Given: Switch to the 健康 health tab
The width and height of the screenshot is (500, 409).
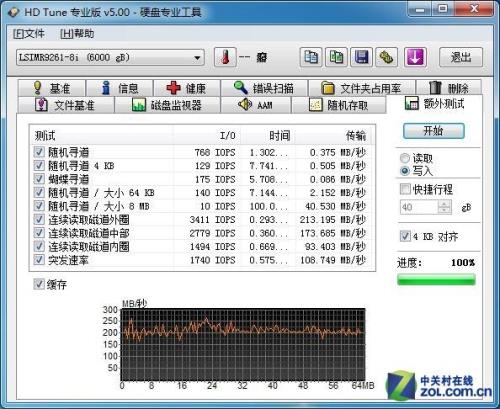Looking at the screenshot, I should point(187,88).
